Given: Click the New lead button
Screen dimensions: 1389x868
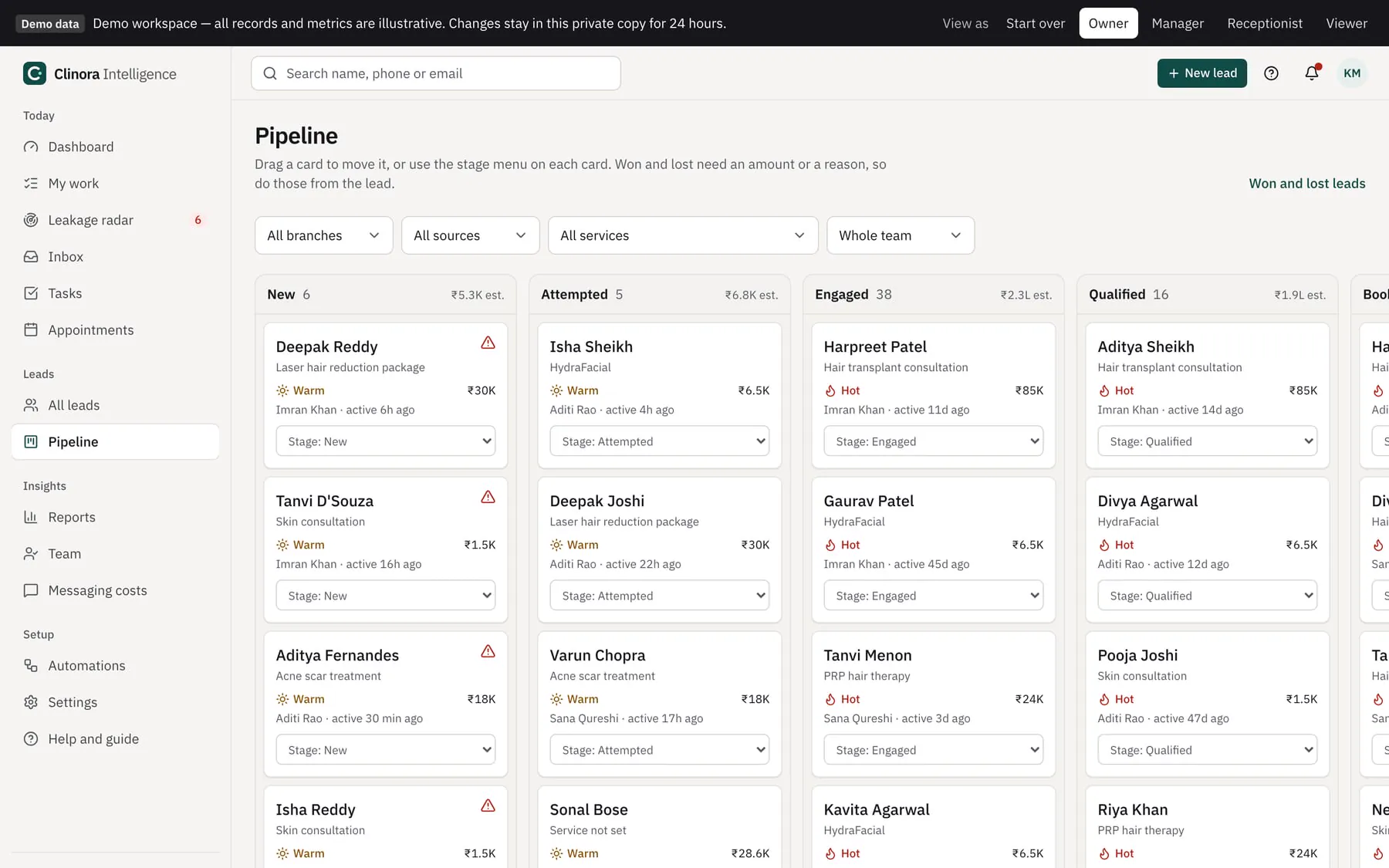Looking at the screenshot, I should pyautogui.click(x=1201, y=73).
